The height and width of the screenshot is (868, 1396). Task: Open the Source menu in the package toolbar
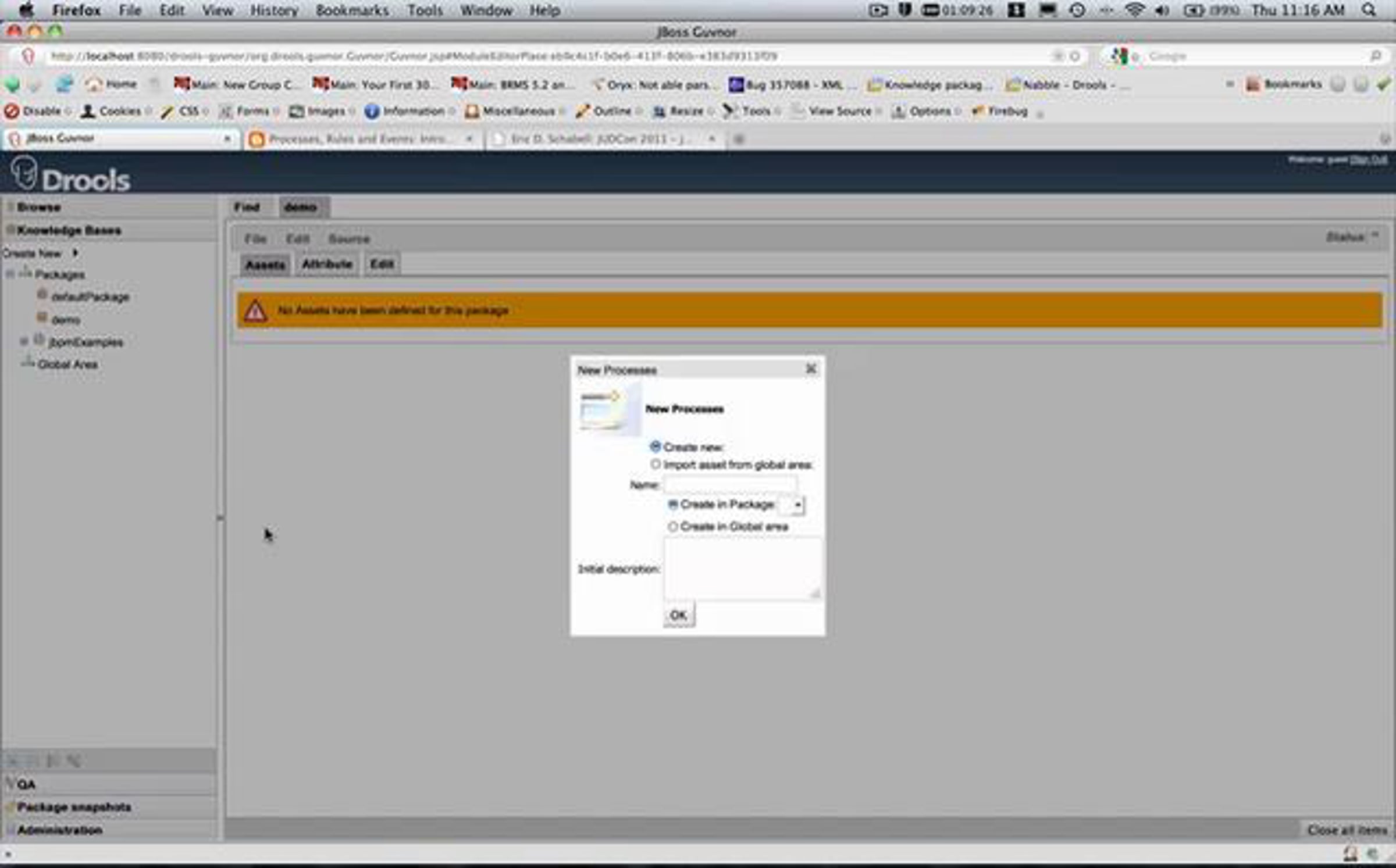tap(349, 238)
